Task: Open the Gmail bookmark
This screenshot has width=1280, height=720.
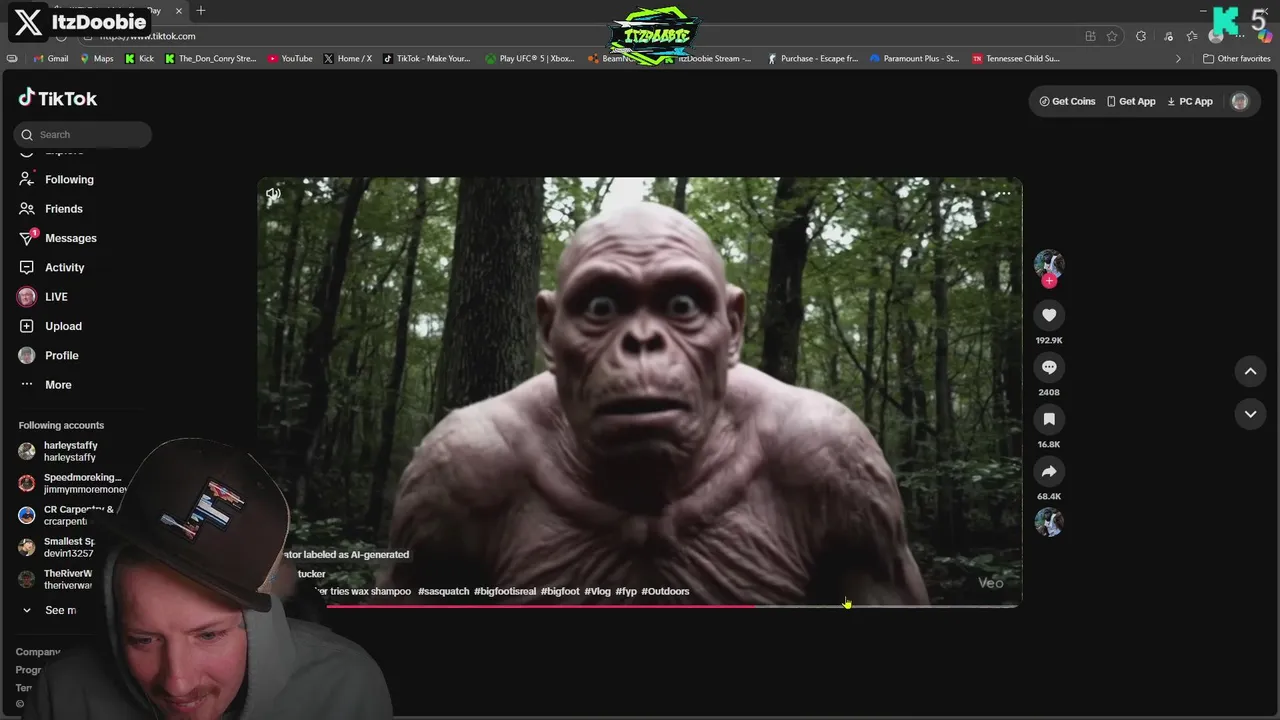Action: pyautogui.click(x=50, y=59)
